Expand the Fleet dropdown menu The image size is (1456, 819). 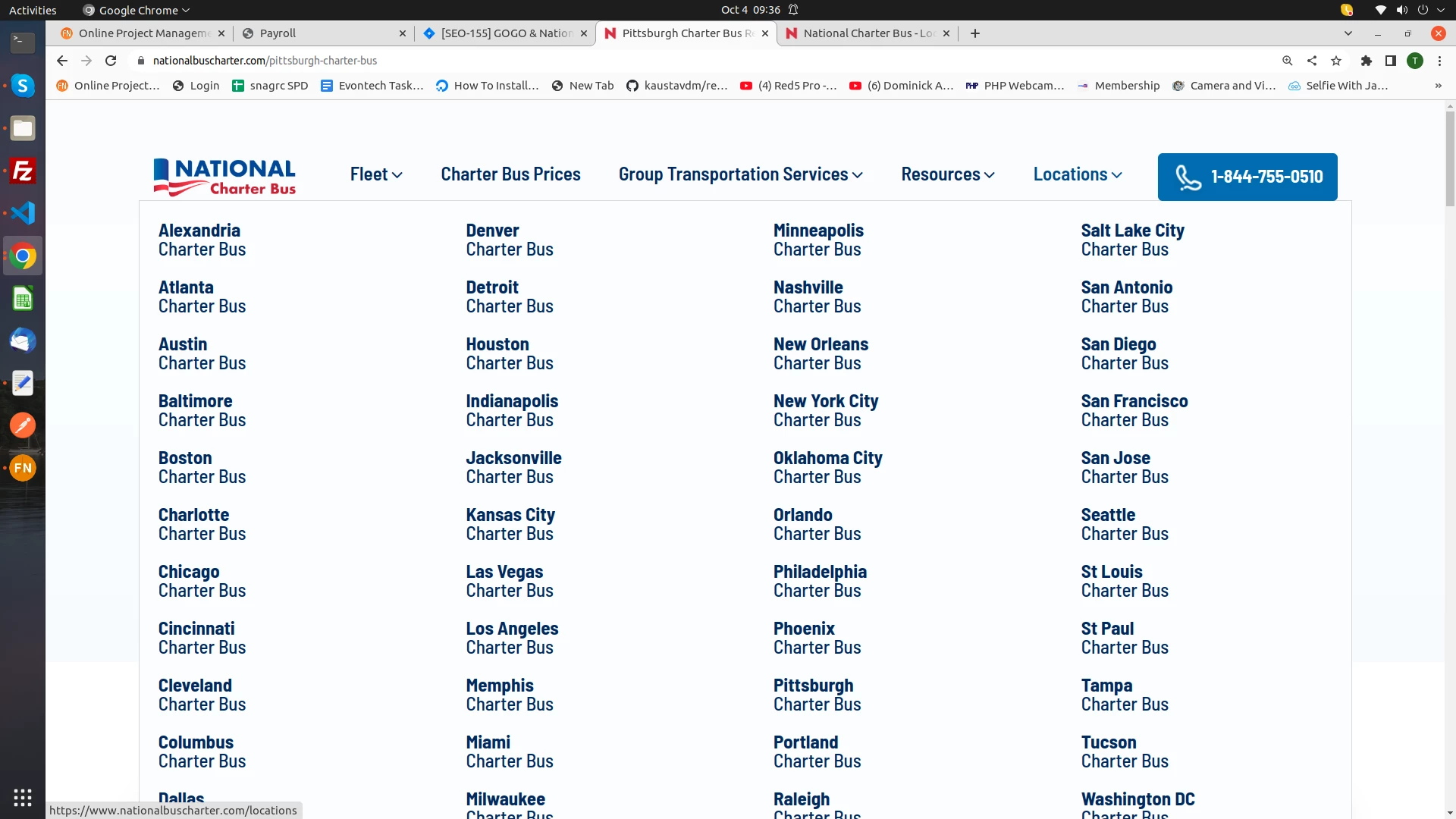(376, 174)
